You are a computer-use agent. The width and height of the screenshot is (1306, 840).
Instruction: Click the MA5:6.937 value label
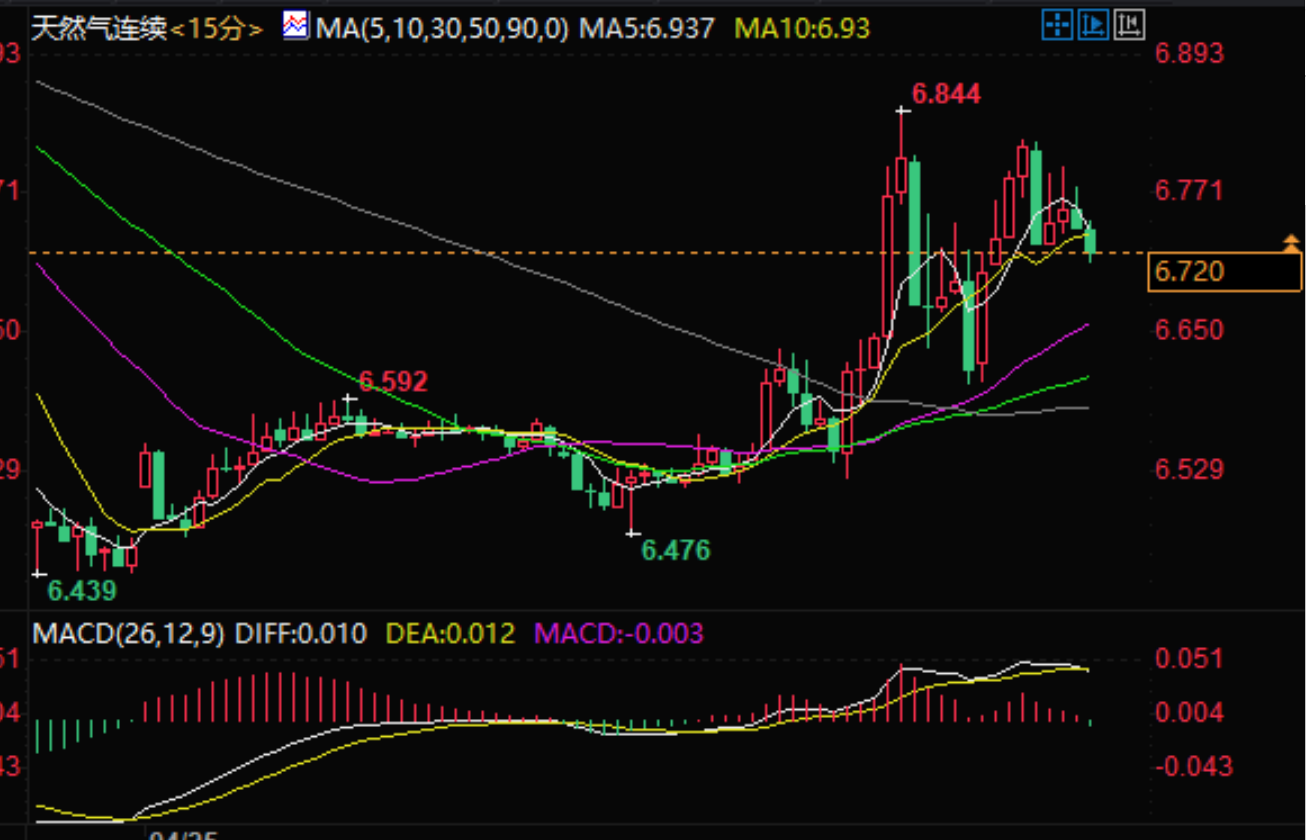click(x=645, y=28)
